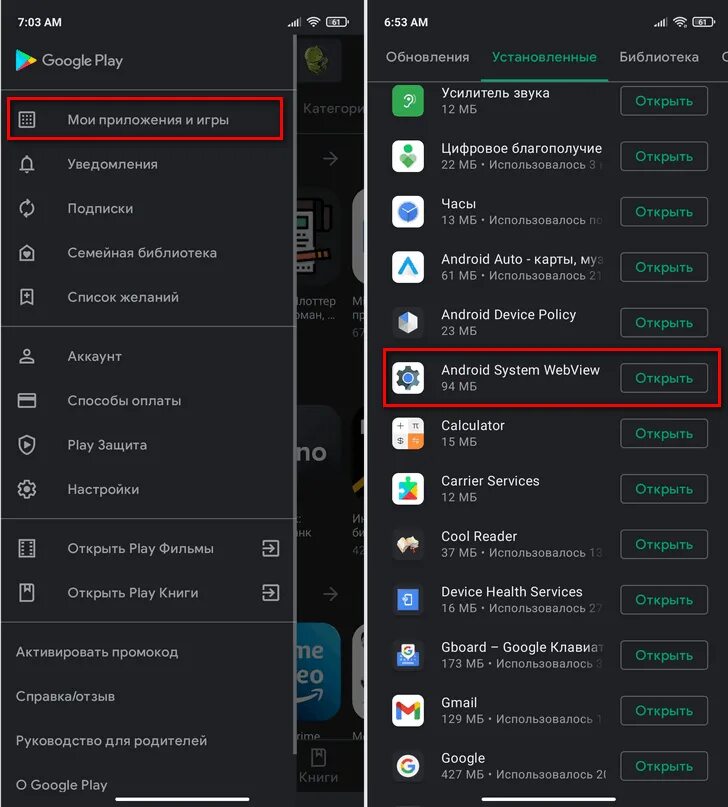
Task: Tap Часы clock app icon
Action: [408, 212]
